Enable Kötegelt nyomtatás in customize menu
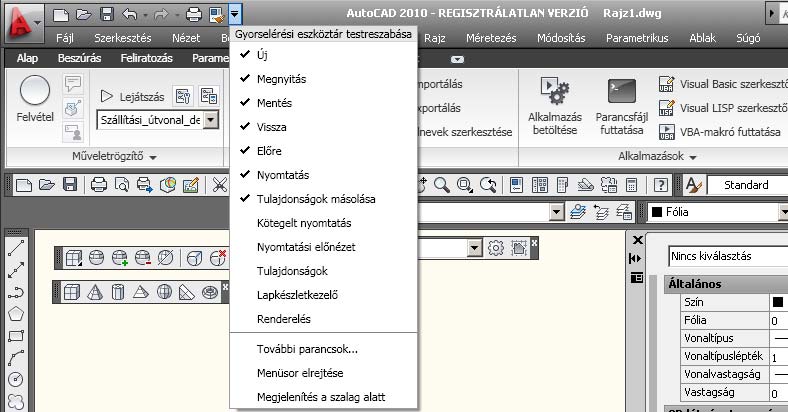The width and height of the screenshot is (788, 412). click(323, 223)
